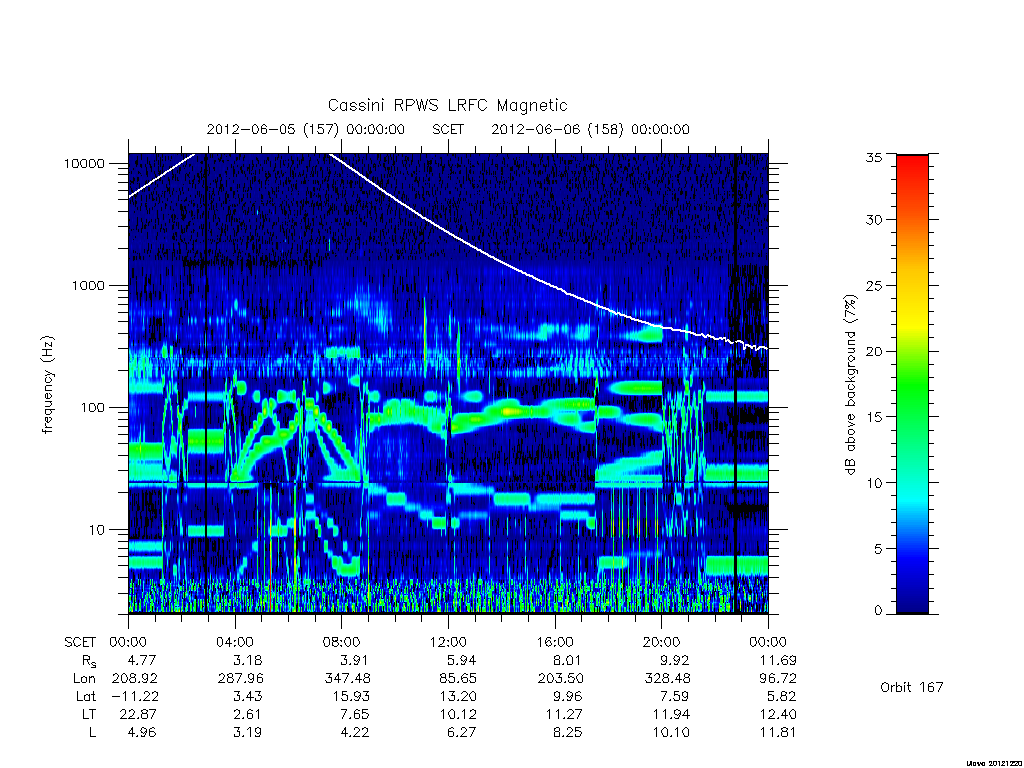Click color bar value 30
This screenshot has width=1024, height=768.
(874, 219)
